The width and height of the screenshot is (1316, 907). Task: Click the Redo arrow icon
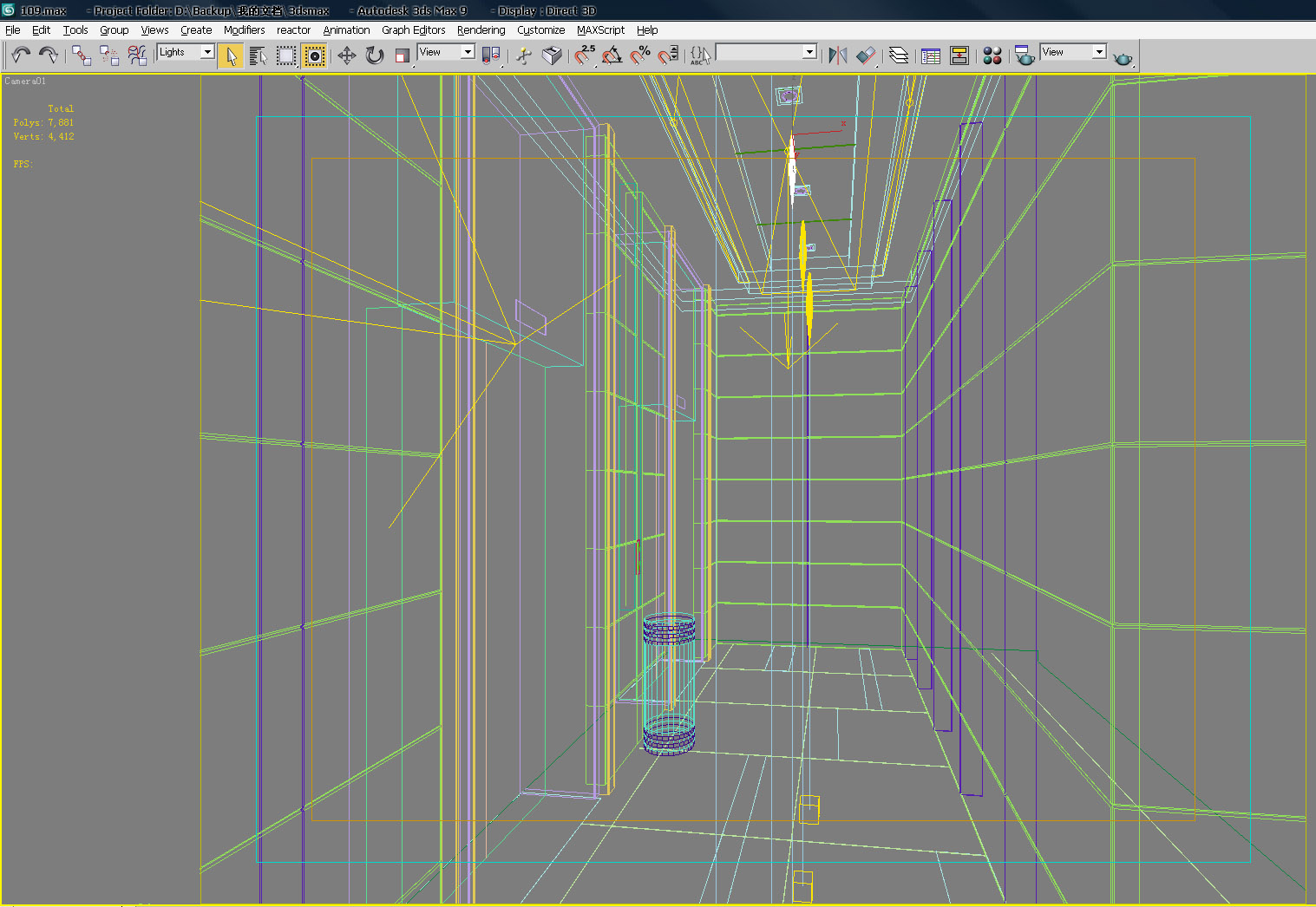click(x=49, y=55)
